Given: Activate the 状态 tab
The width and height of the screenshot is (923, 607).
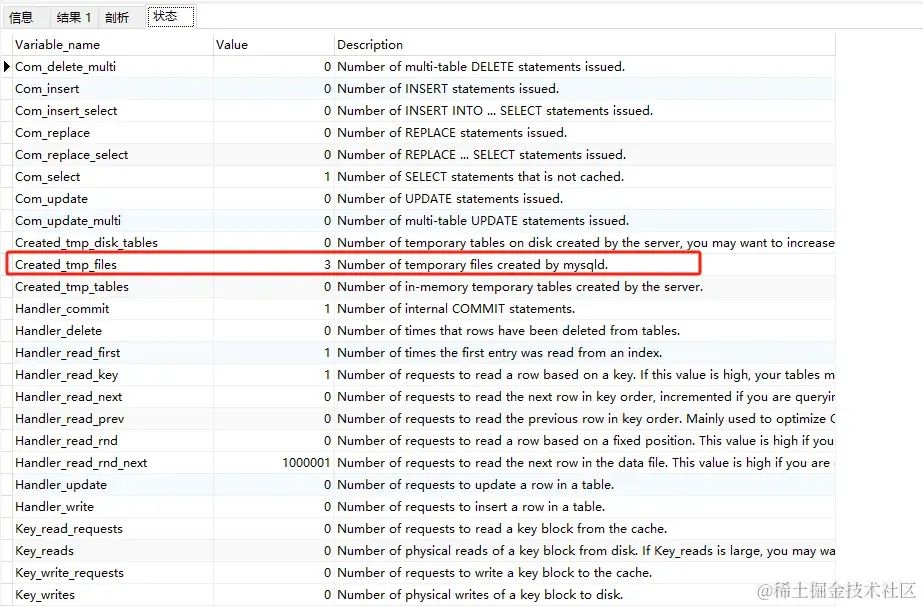Looking at the screenshot, I should click(166, 16).
